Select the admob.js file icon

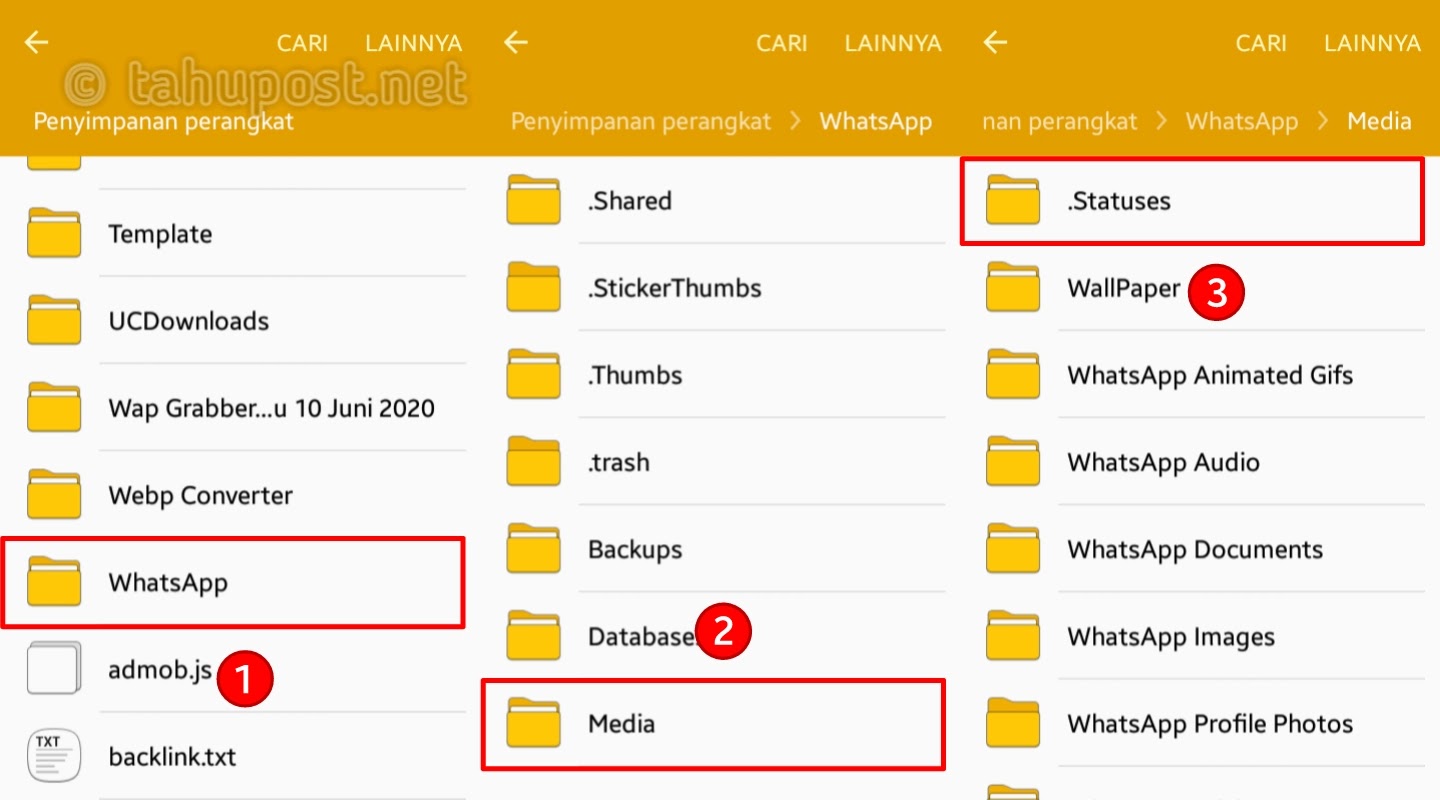point(54,668)
